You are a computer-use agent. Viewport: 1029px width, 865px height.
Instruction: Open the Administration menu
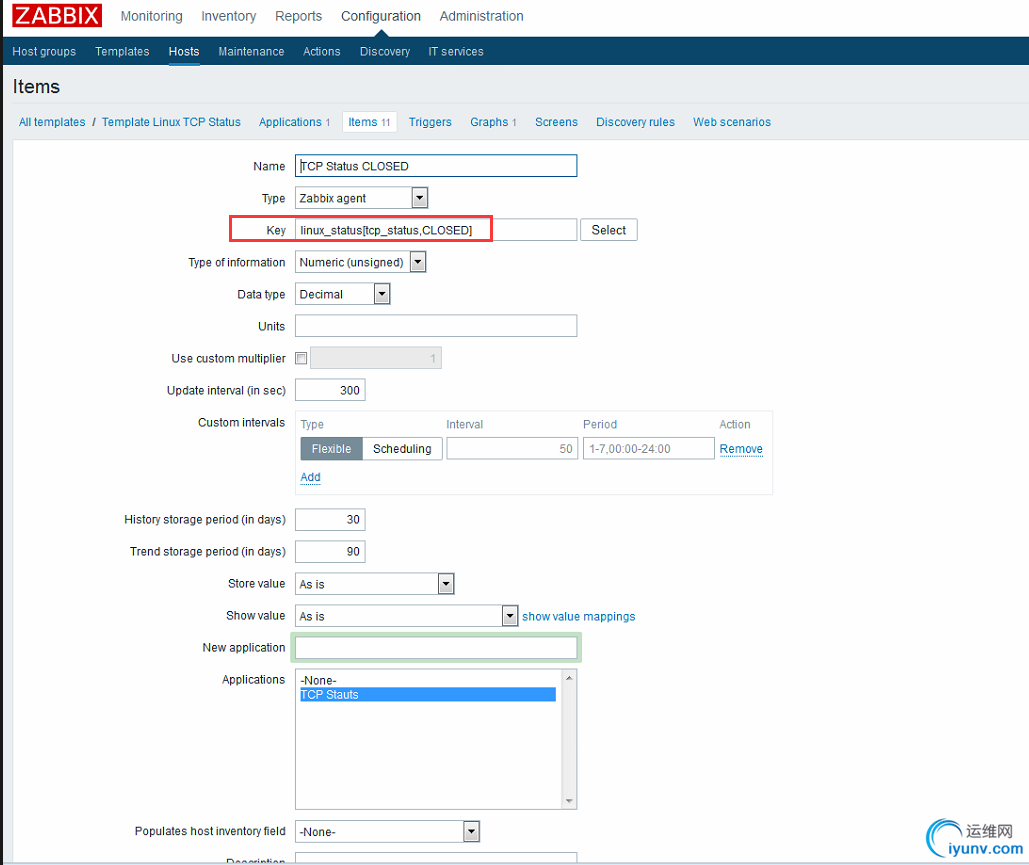click(x=482, y=16)
